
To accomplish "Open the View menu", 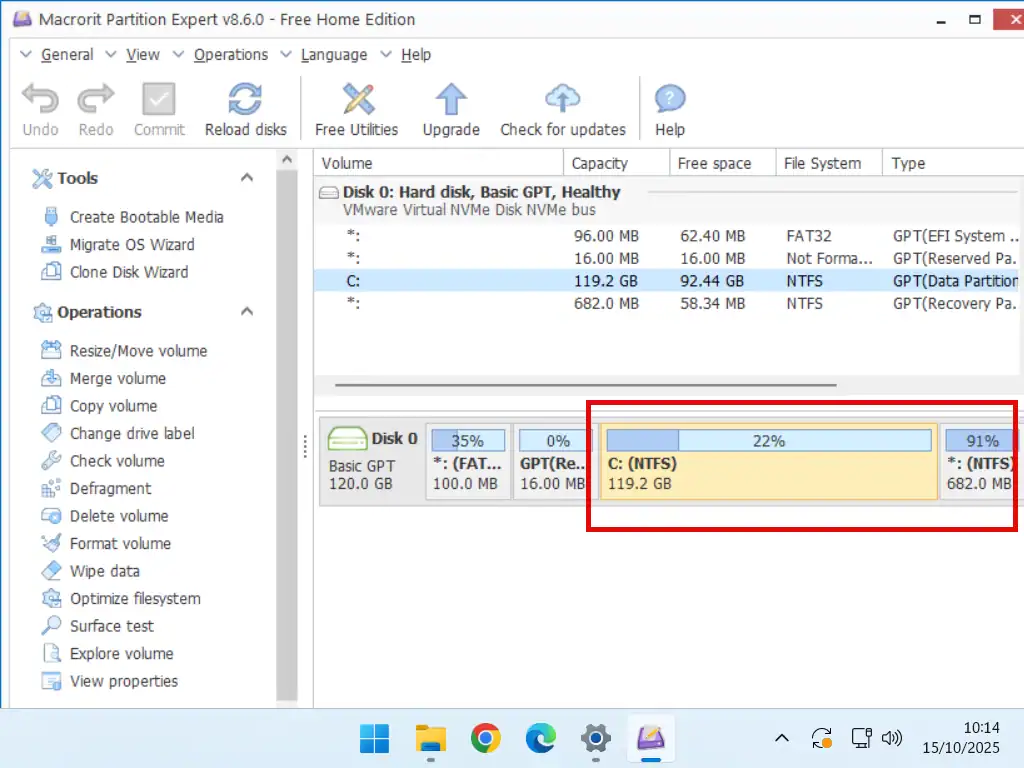I will tap(143, 55).
